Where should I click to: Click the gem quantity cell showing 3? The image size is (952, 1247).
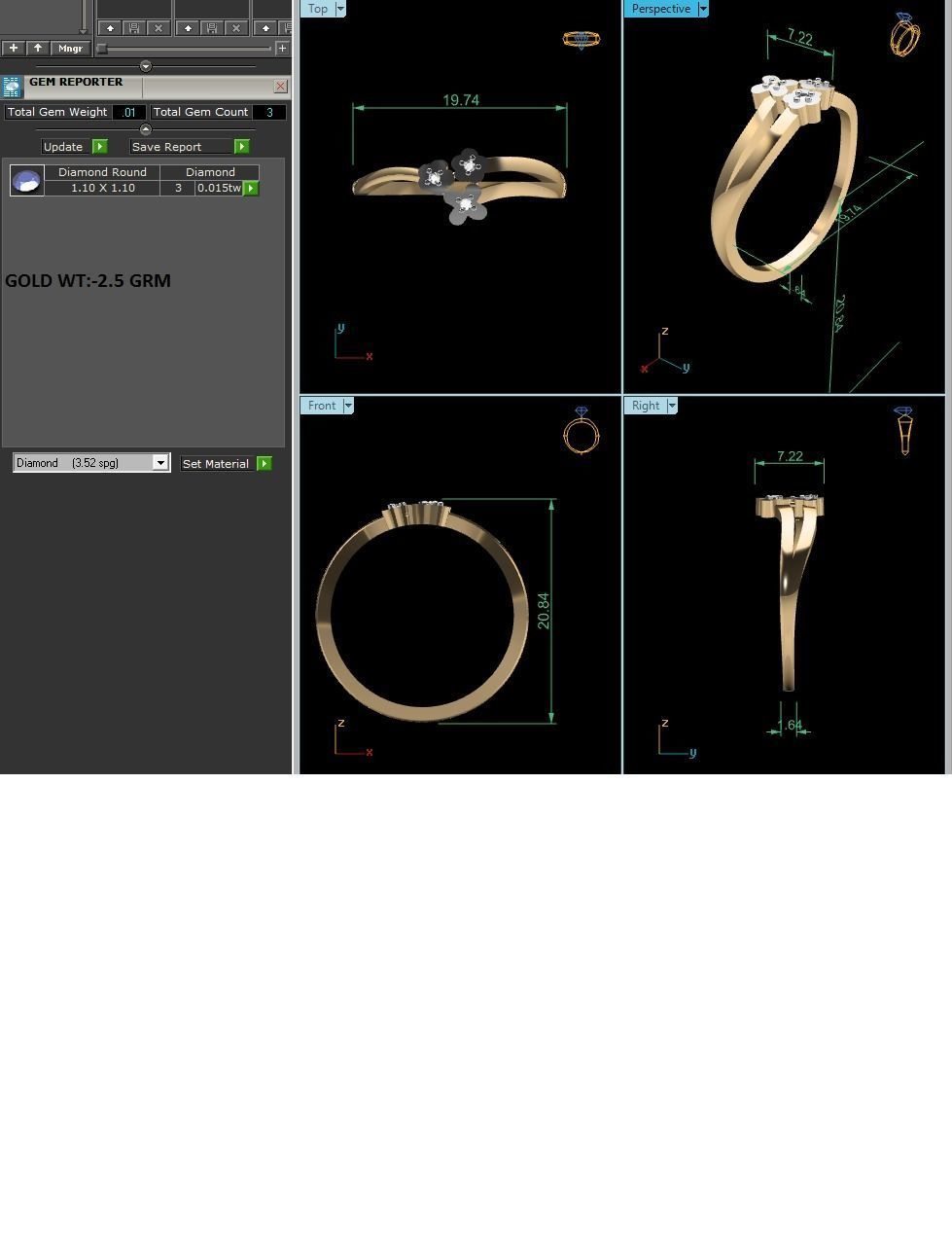point(178,188)
